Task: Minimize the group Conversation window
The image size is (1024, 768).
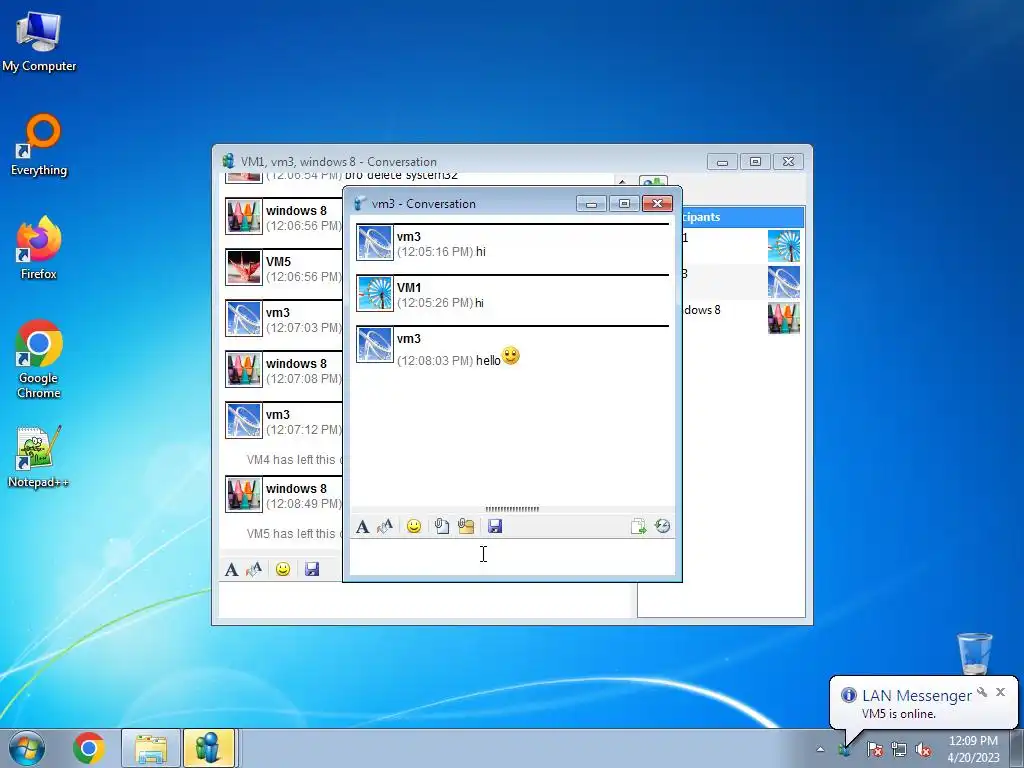Action: pos(722,162)
